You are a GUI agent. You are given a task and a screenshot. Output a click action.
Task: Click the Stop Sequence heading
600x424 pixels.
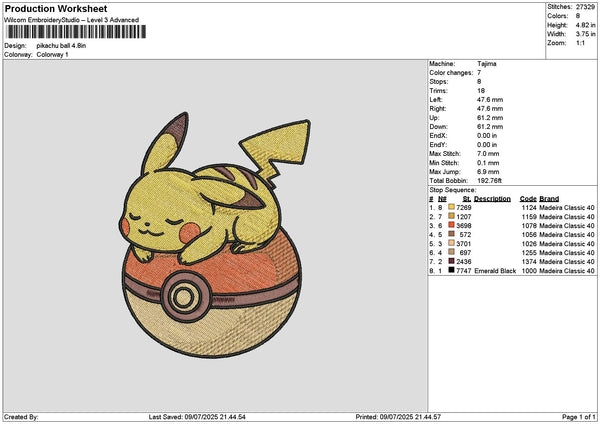point(453,190)
